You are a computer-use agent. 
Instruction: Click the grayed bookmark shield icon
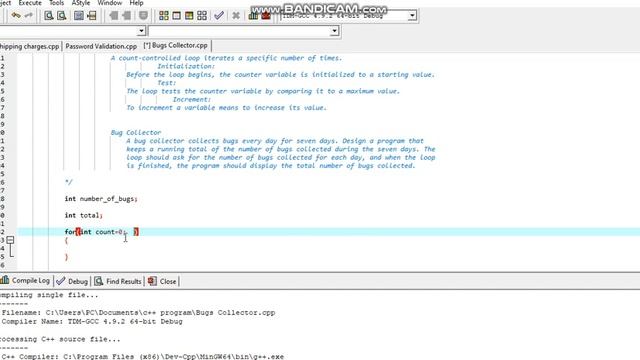[143, 16]
